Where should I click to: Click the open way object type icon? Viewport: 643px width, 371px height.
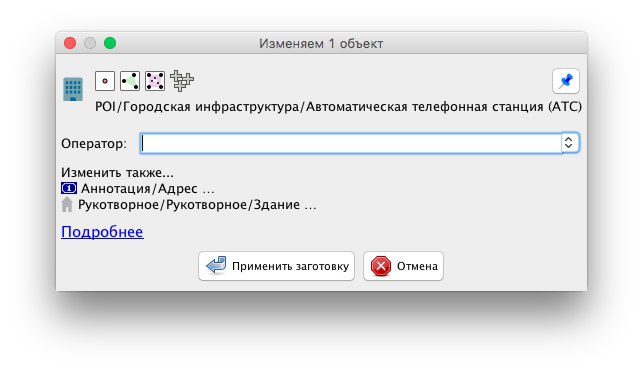coord(130,81)
